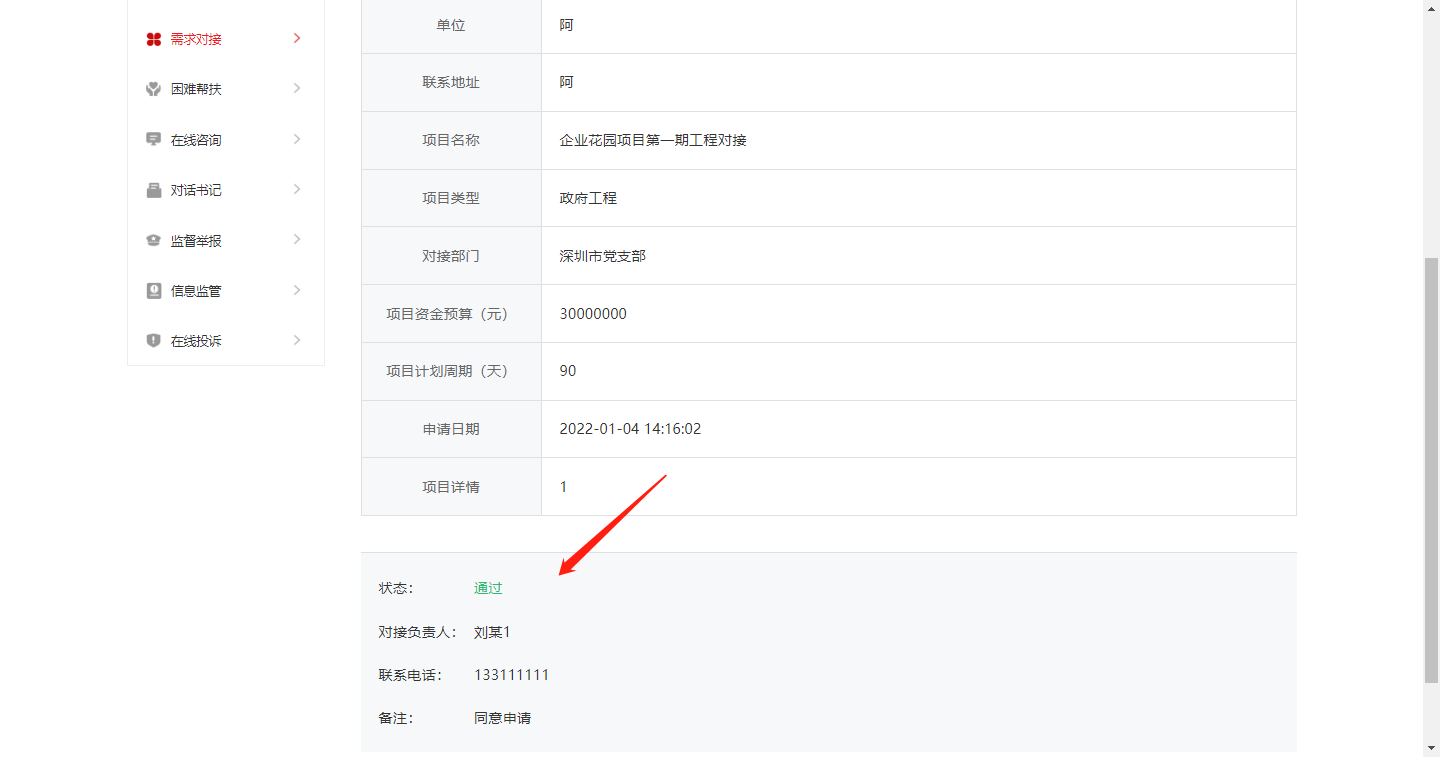Click the 对话书记 sidebar icon
Viewport: 1440px width, 757px height.
(153, 190)
